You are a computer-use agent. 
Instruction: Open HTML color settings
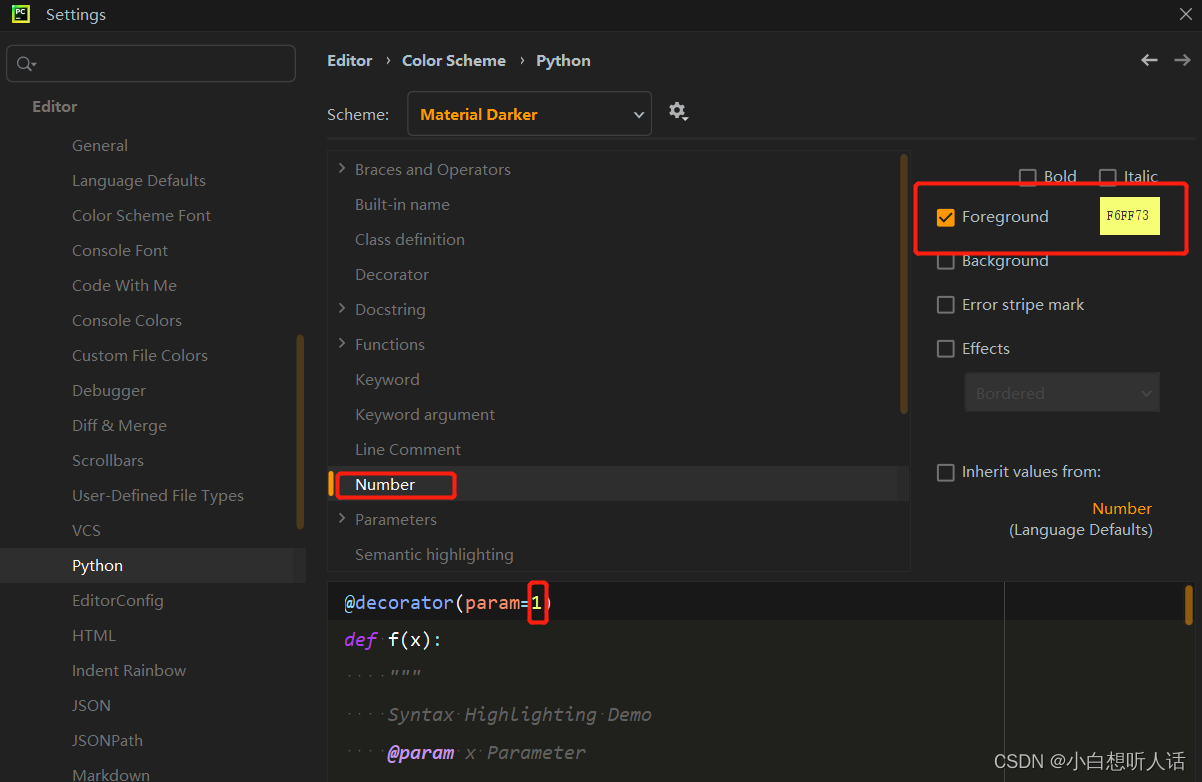(x=94, y=635)
